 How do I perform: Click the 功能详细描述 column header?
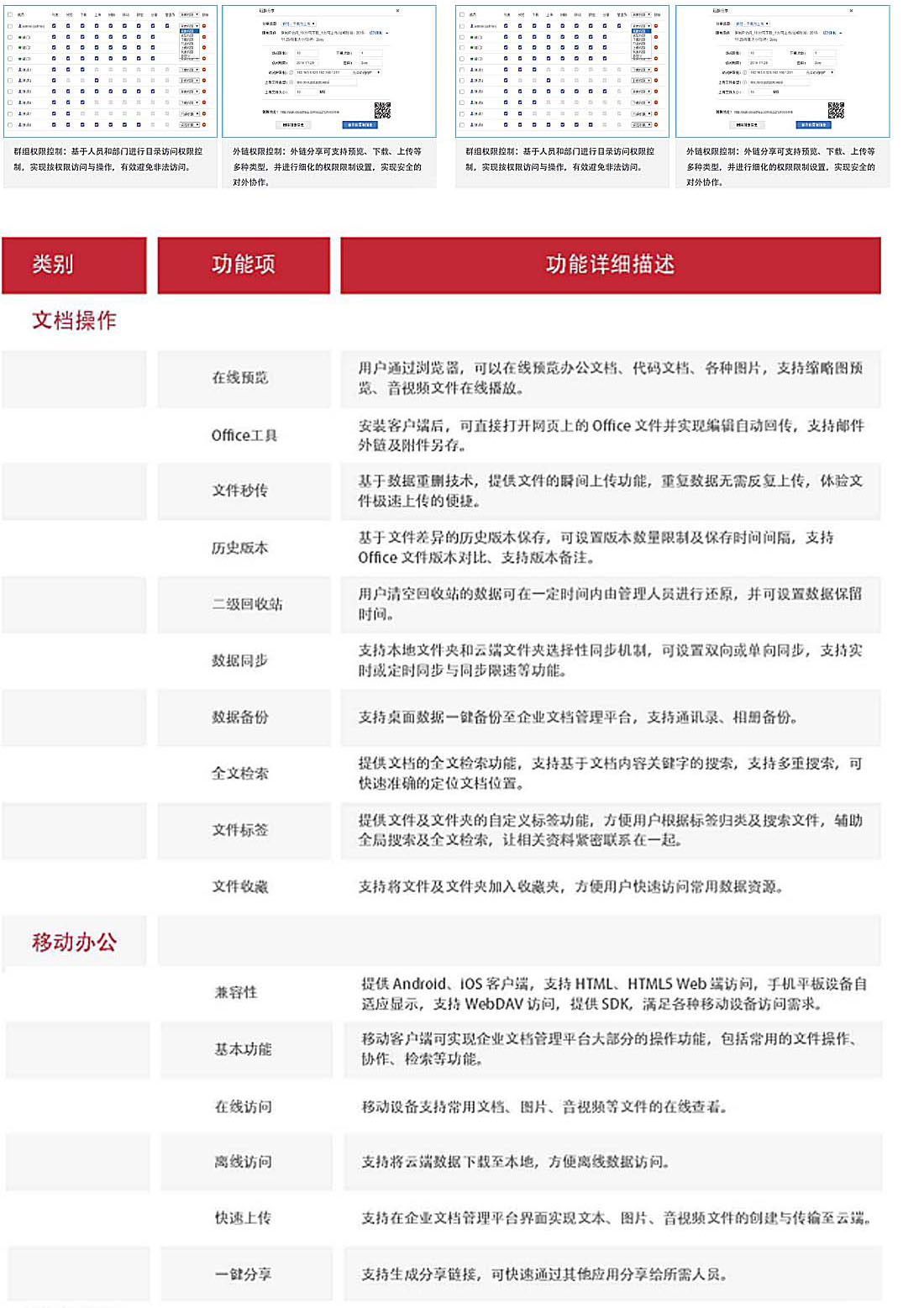pos(611,265)
